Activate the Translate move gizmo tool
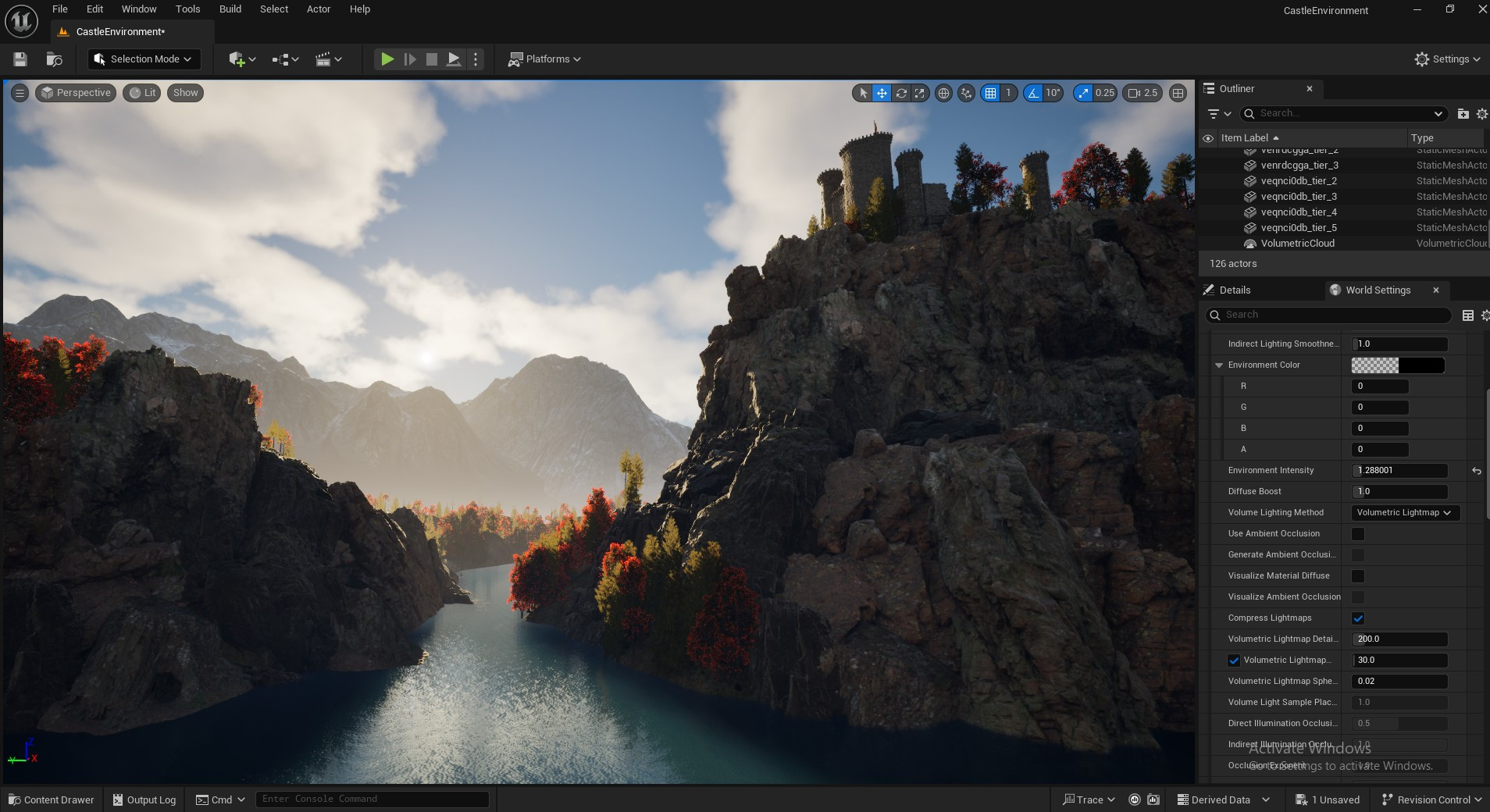 pos(882,93)
